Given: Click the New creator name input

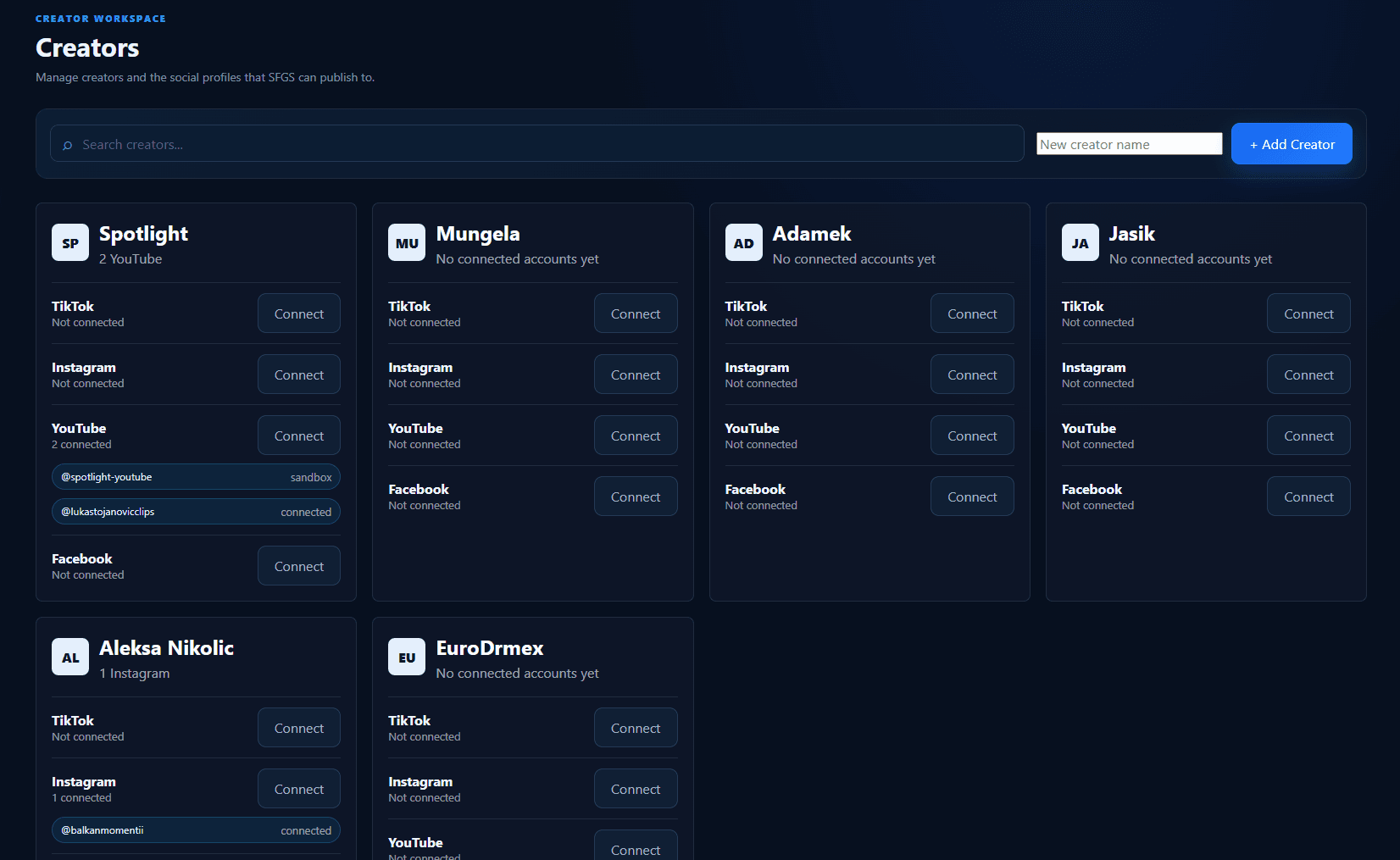Looking at the screenshot, I should pos(1130,144).
